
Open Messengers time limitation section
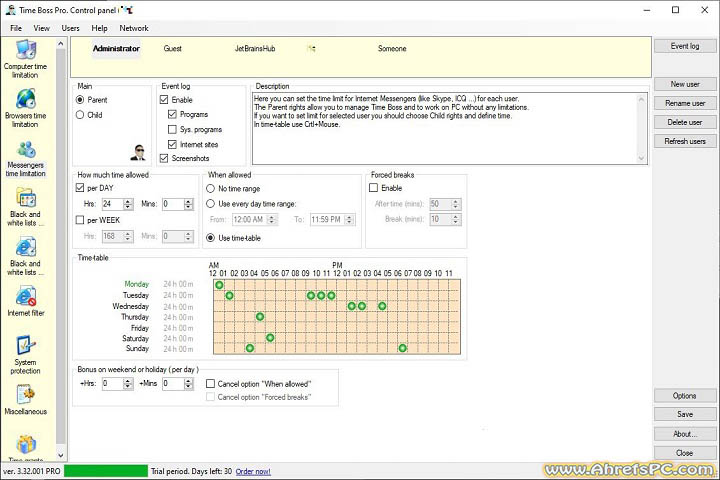(x=25, y=159)
